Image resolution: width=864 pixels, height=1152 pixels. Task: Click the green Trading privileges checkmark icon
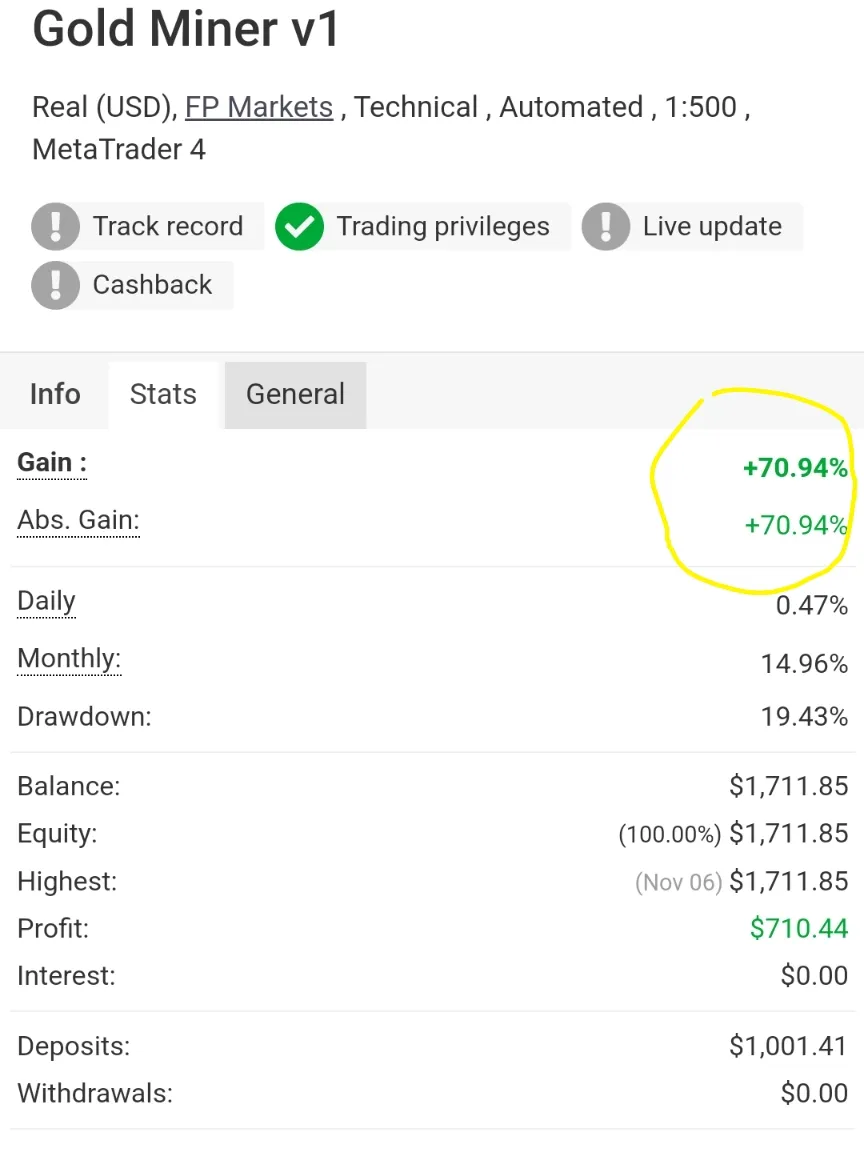coord(299,226)
